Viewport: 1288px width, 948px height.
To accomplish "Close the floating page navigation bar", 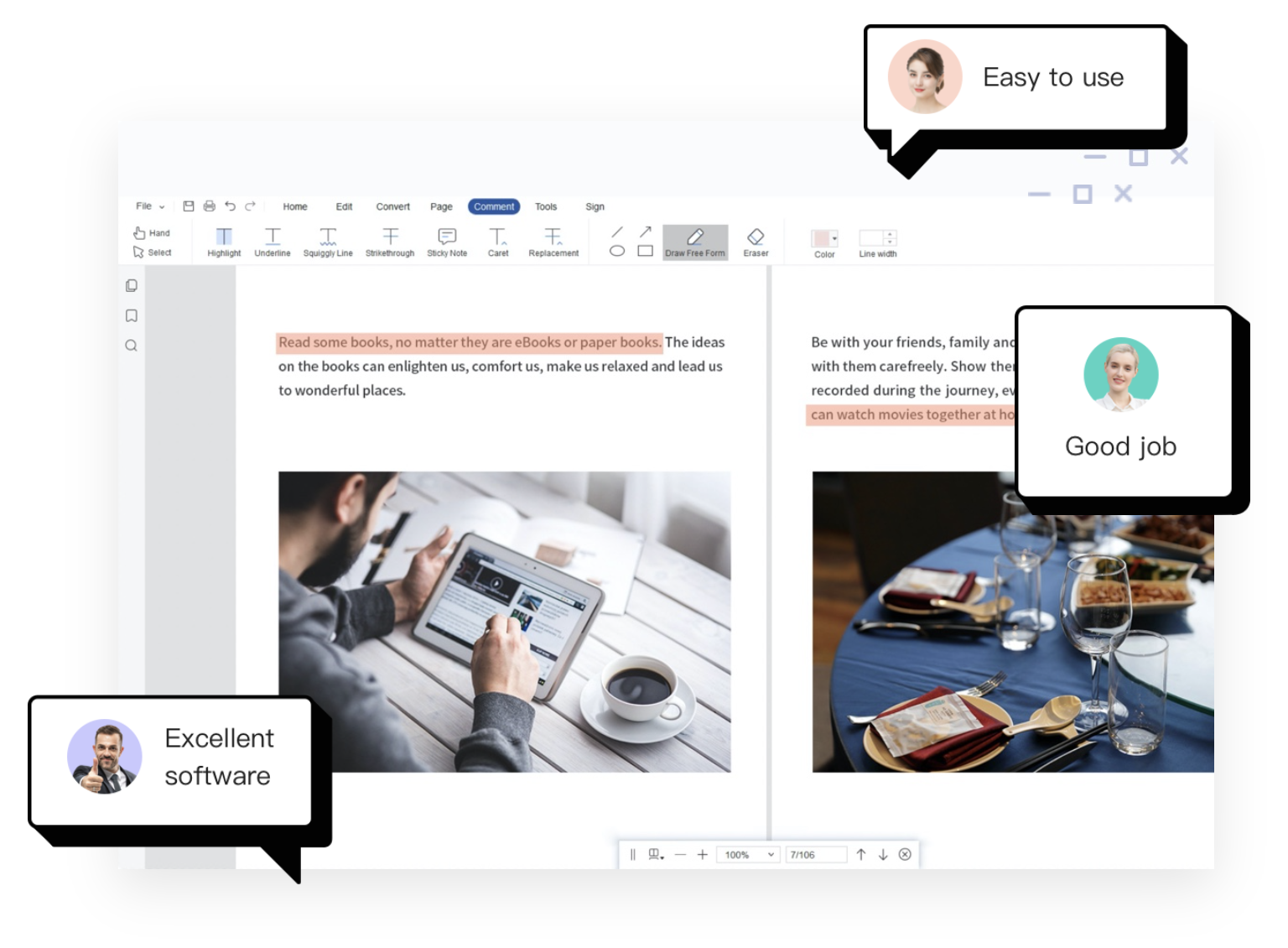I will click(905, 855).
